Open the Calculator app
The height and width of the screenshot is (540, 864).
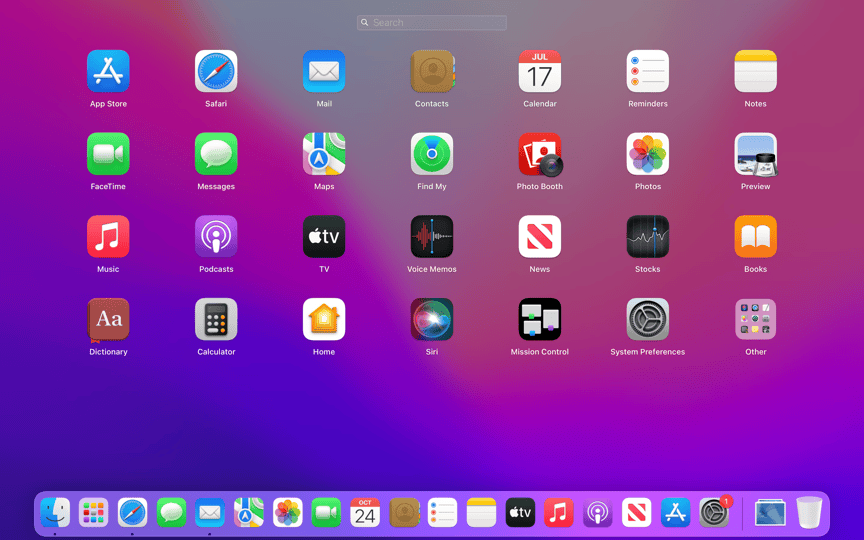point(216,320)
